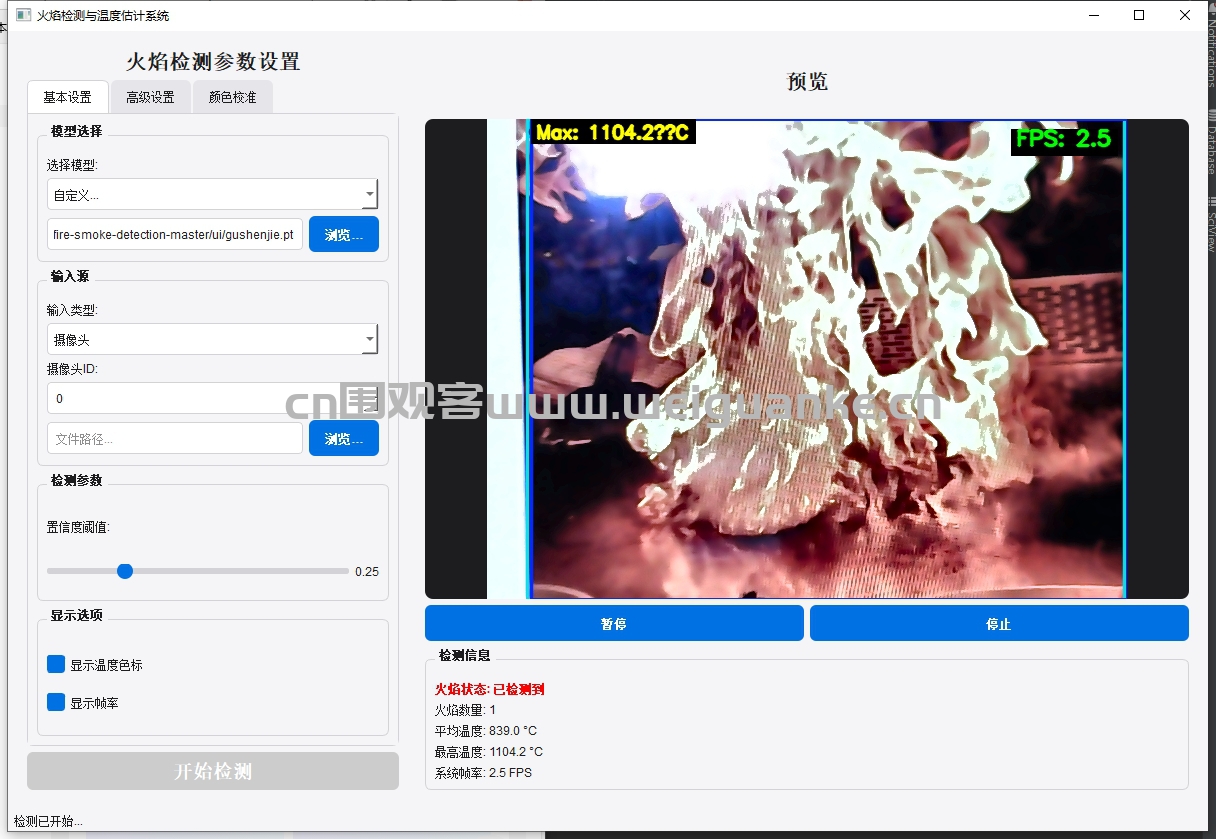Go to the 颜色校准 tab
Screen dimensions: 1216x839
pos(232,97)
